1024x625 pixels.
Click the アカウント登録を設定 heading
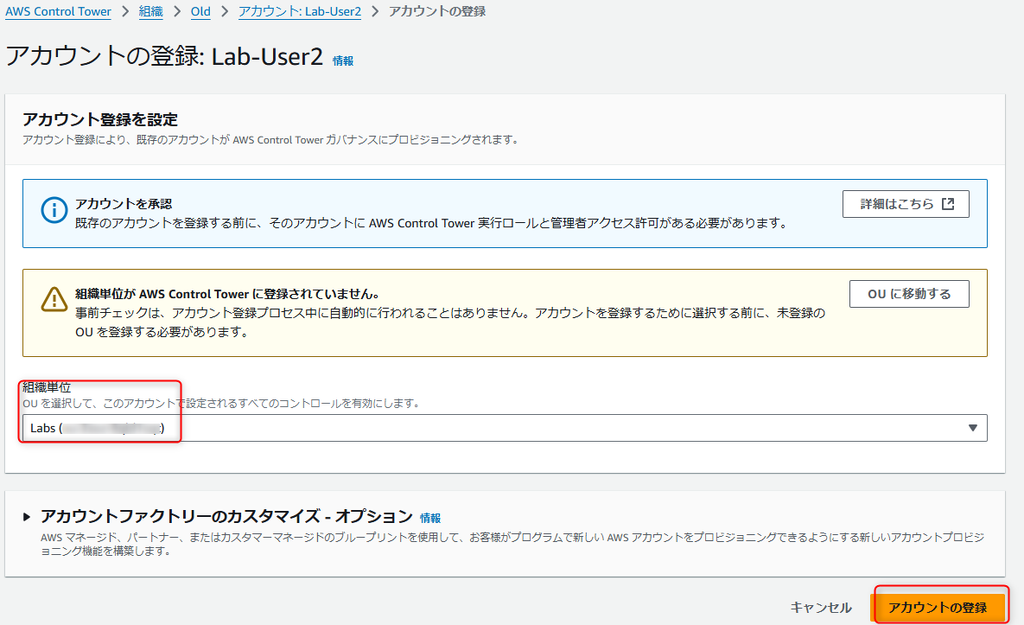tap(100, 120)
